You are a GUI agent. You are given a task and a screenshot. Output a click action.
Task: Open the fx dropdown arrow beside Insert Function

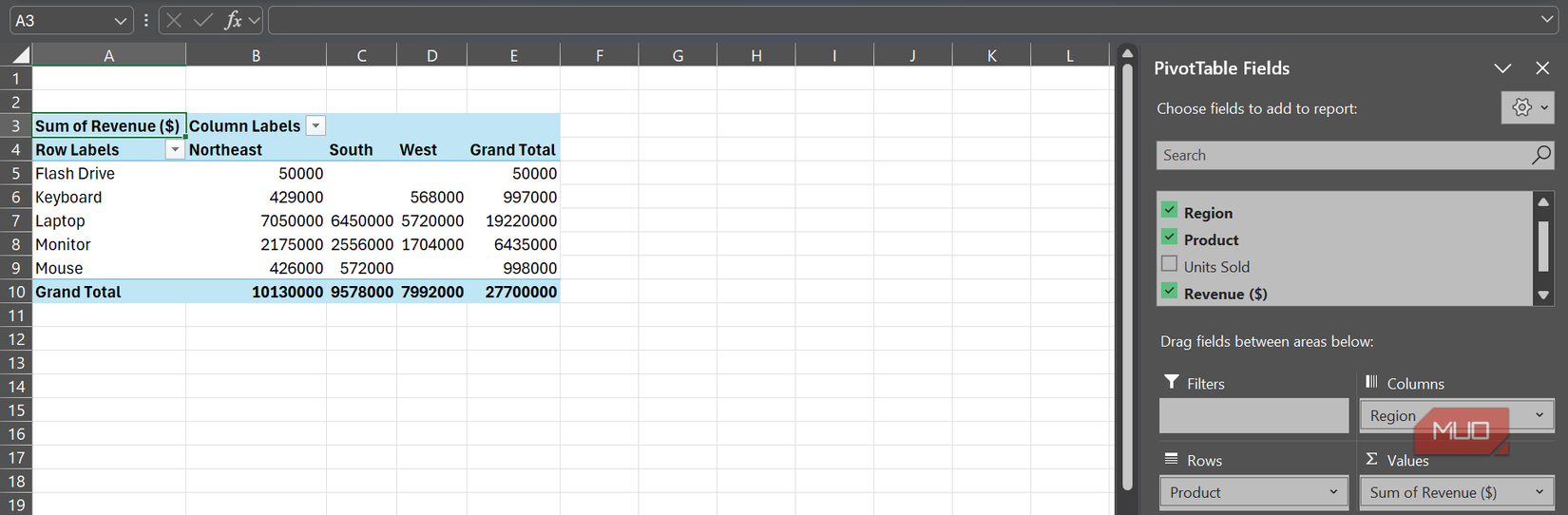255,20
